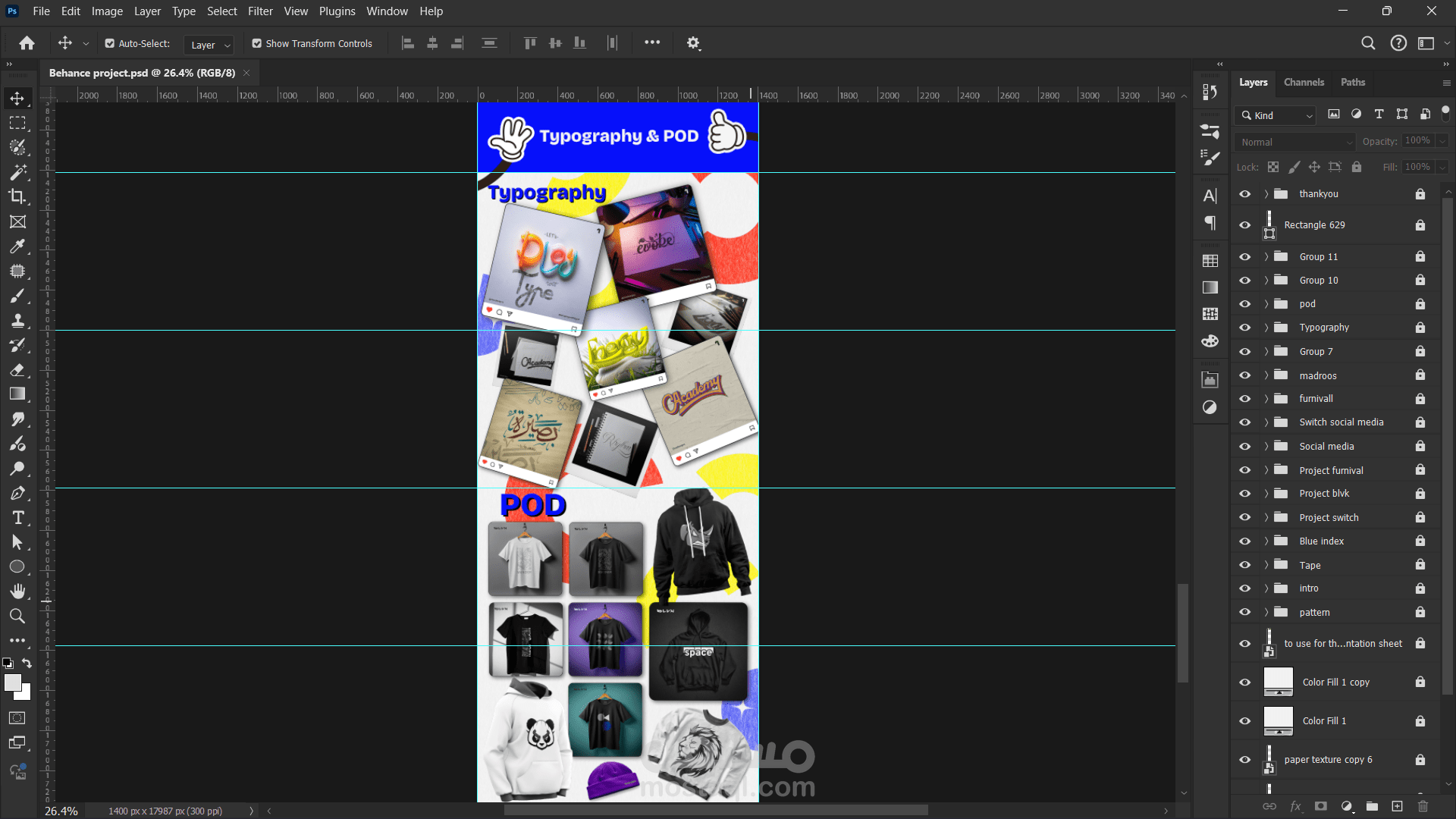The width and height of the screenshot is (1456, 819).
Task: Uncheck Show Transform Controls
Action: pos(257,44)
